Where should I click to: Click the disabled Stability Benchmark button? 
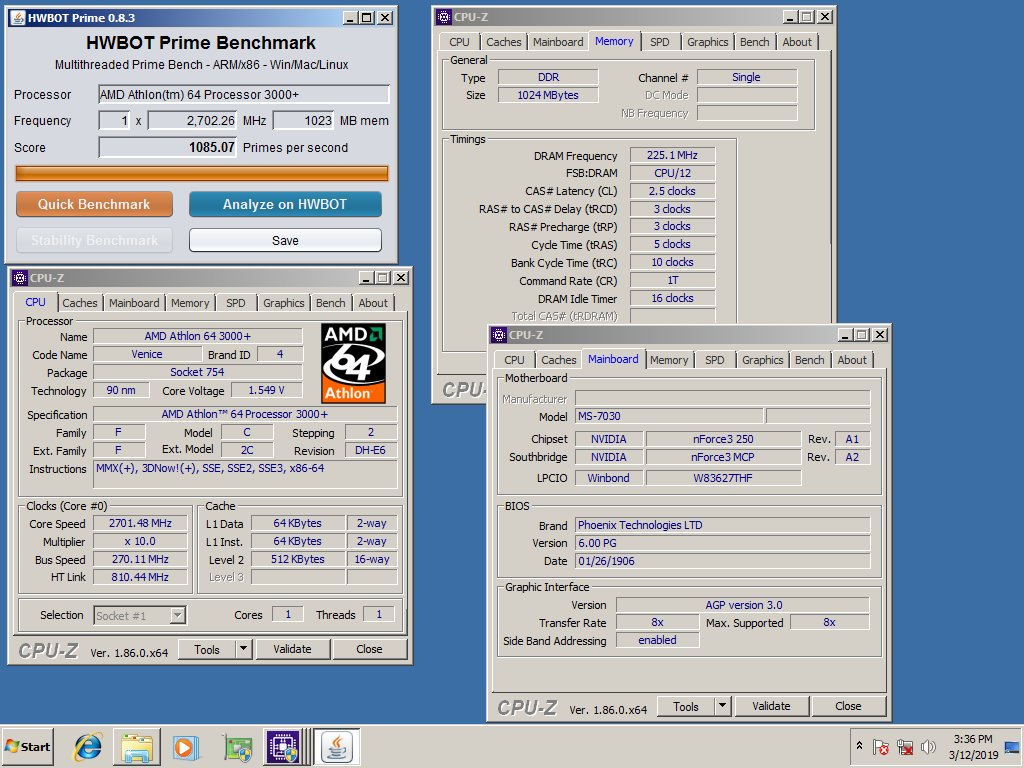pos(94,240)
